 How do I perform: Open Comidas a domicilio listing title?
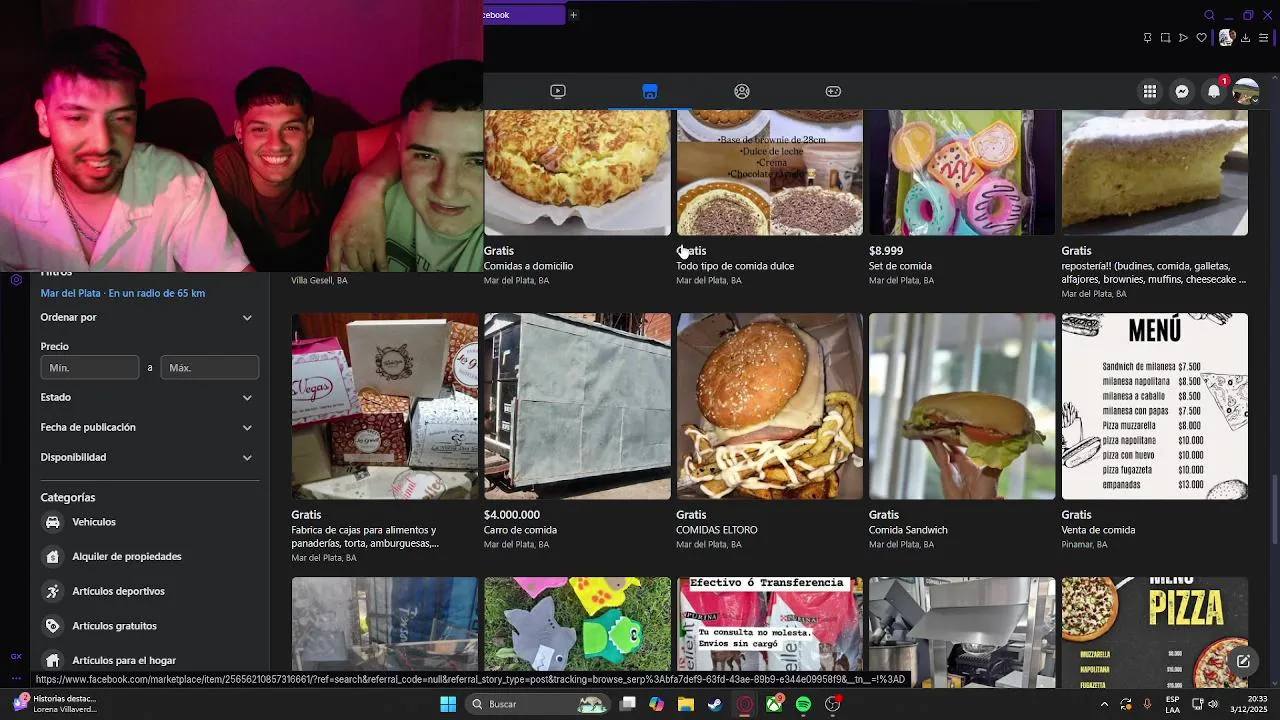(x=528, y=266)
